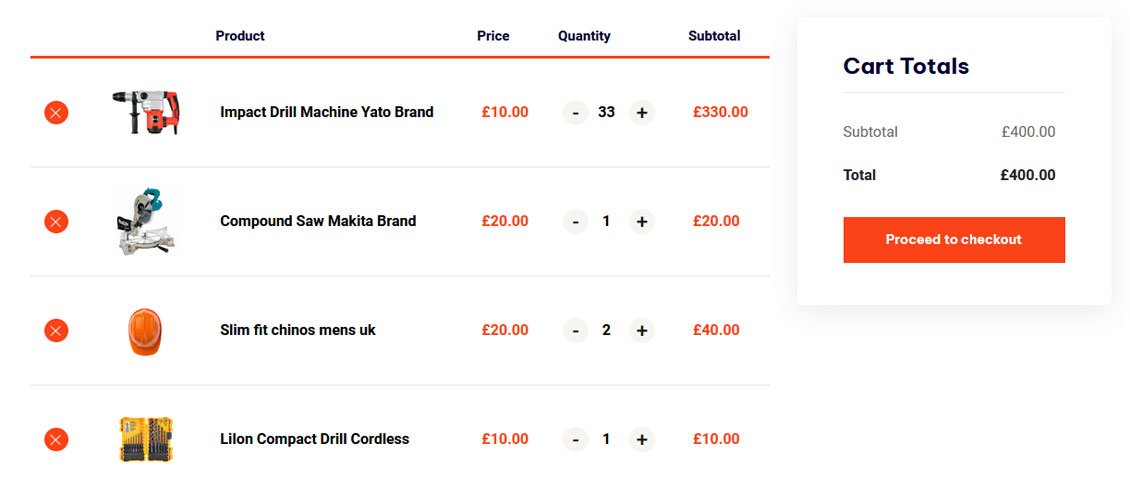Decrease Slim fit chinos quantity
Viewport: 1130px width, 480px height.
point(575,331)
